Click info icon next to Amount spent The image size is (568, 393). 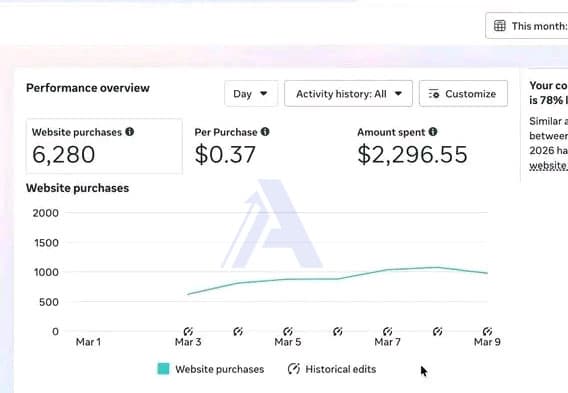[x=433, y=131]
